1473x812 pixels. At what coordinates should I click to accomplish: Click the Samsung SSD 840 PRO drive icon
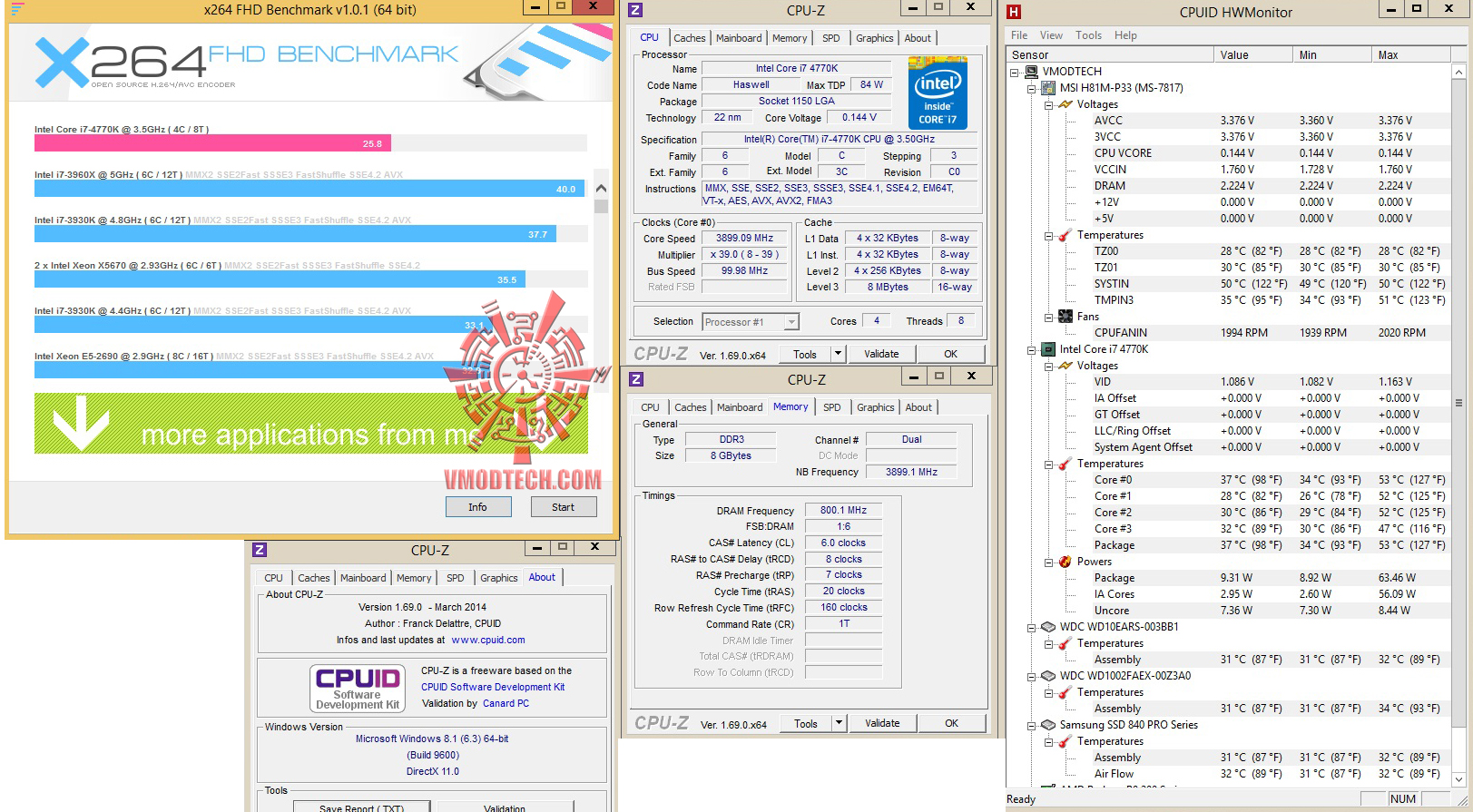pyautogui.click(x=1048, y=725)
